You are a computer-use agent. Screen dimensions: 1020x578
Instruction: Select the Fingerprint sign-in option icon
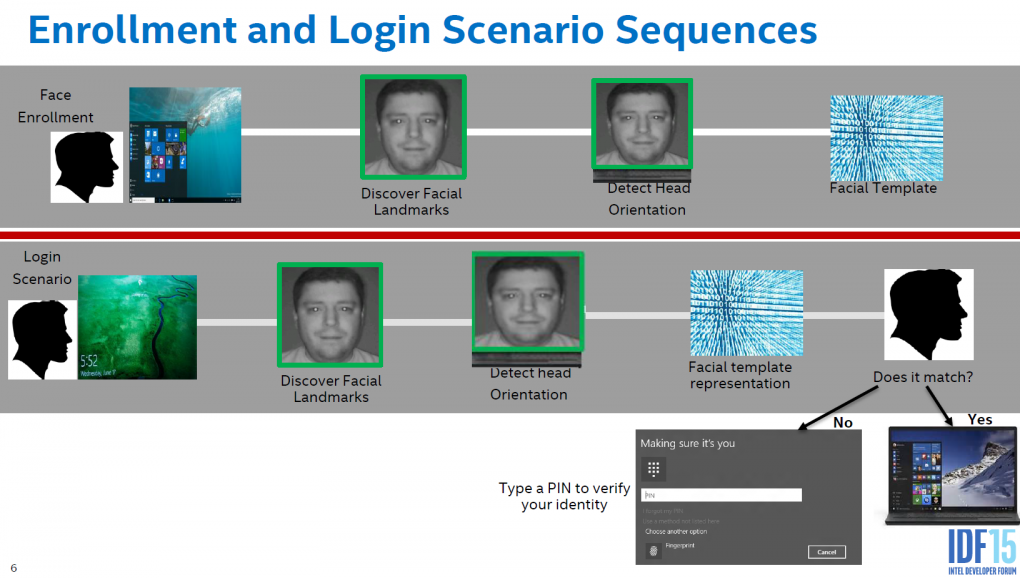tap(653, 551)
